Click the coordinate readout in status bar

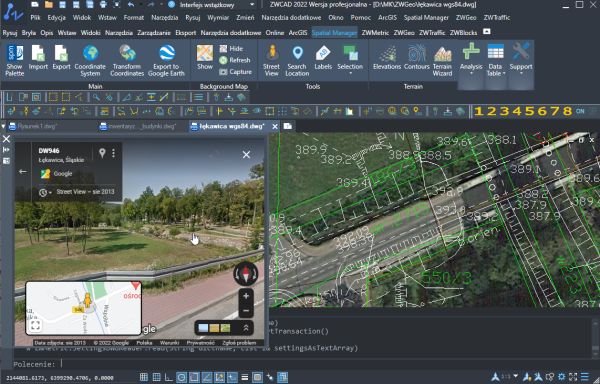pyautogui.click(x=60, y=378)
